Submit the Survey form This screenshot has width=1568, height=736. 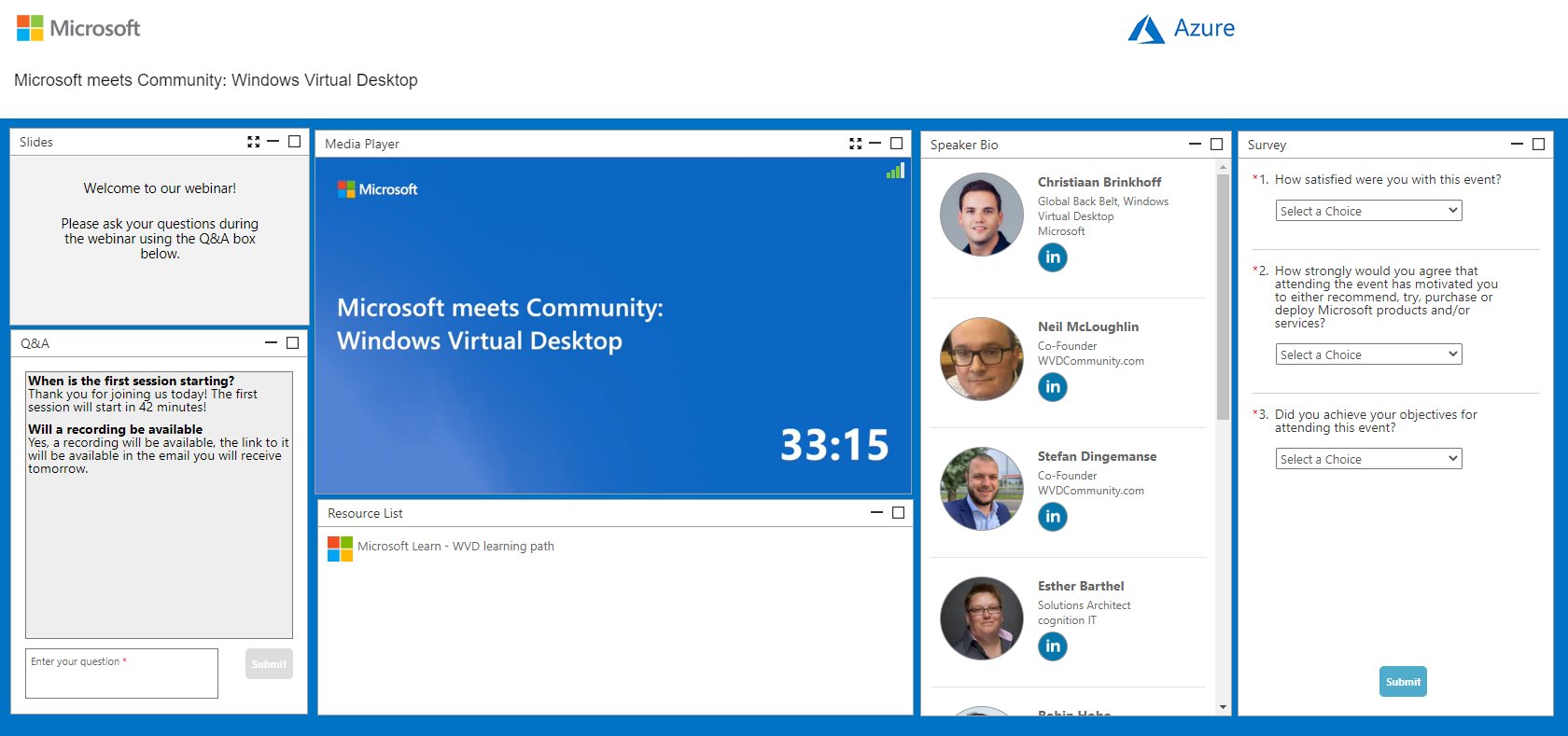[1403, 682]
